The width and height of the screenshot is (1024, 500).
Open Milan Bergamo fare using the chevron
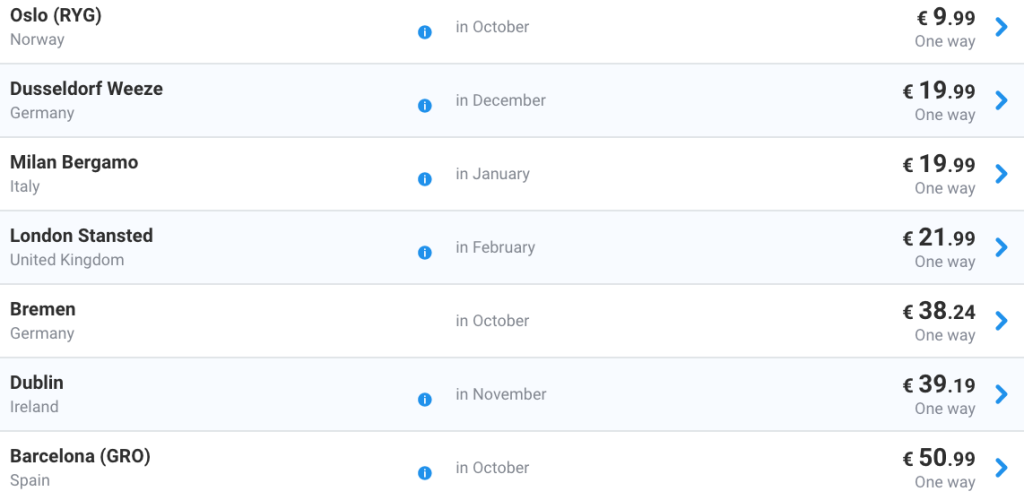point(1001,174)
